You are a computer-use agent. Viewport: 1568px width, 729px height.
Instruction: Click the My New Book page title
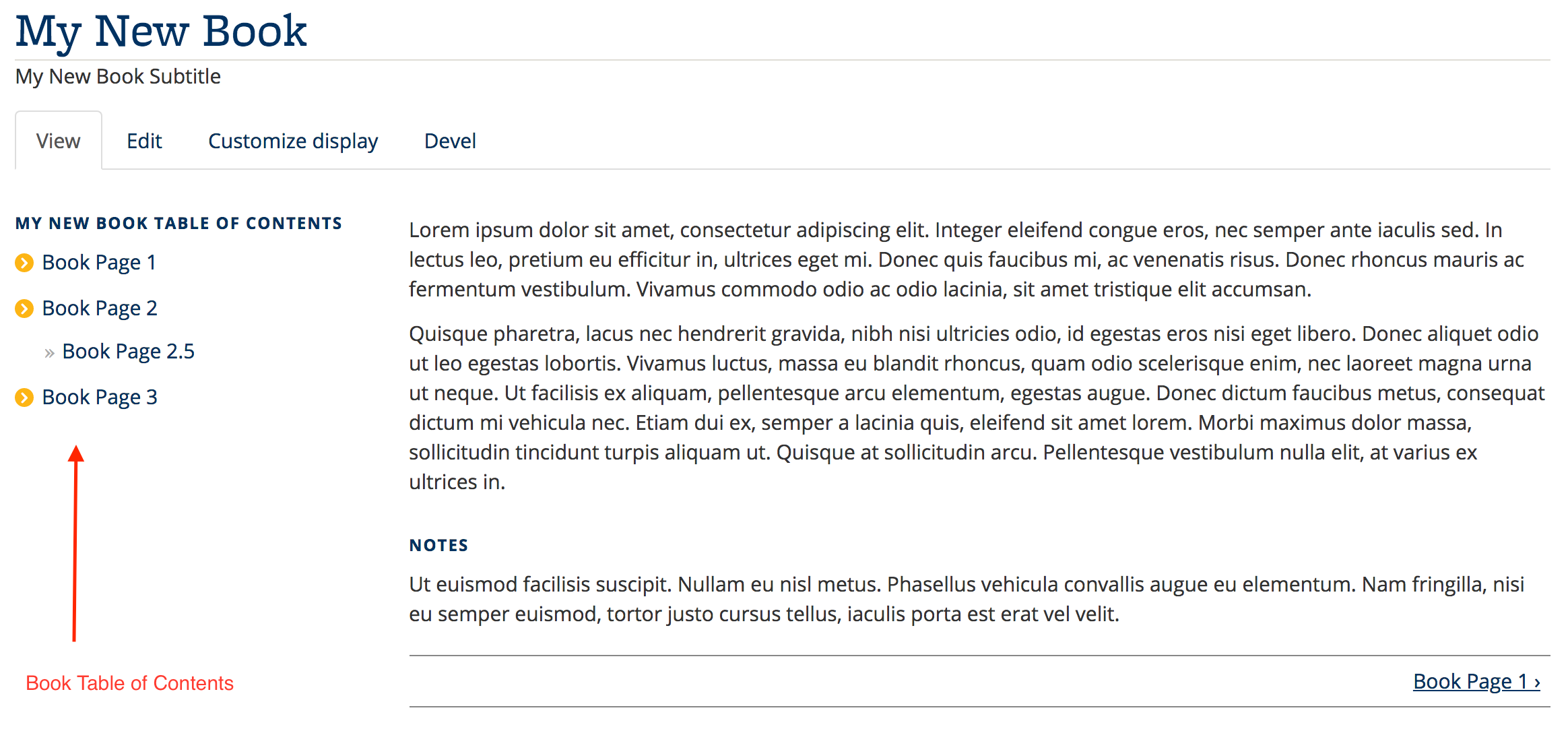tap(161, 30)
